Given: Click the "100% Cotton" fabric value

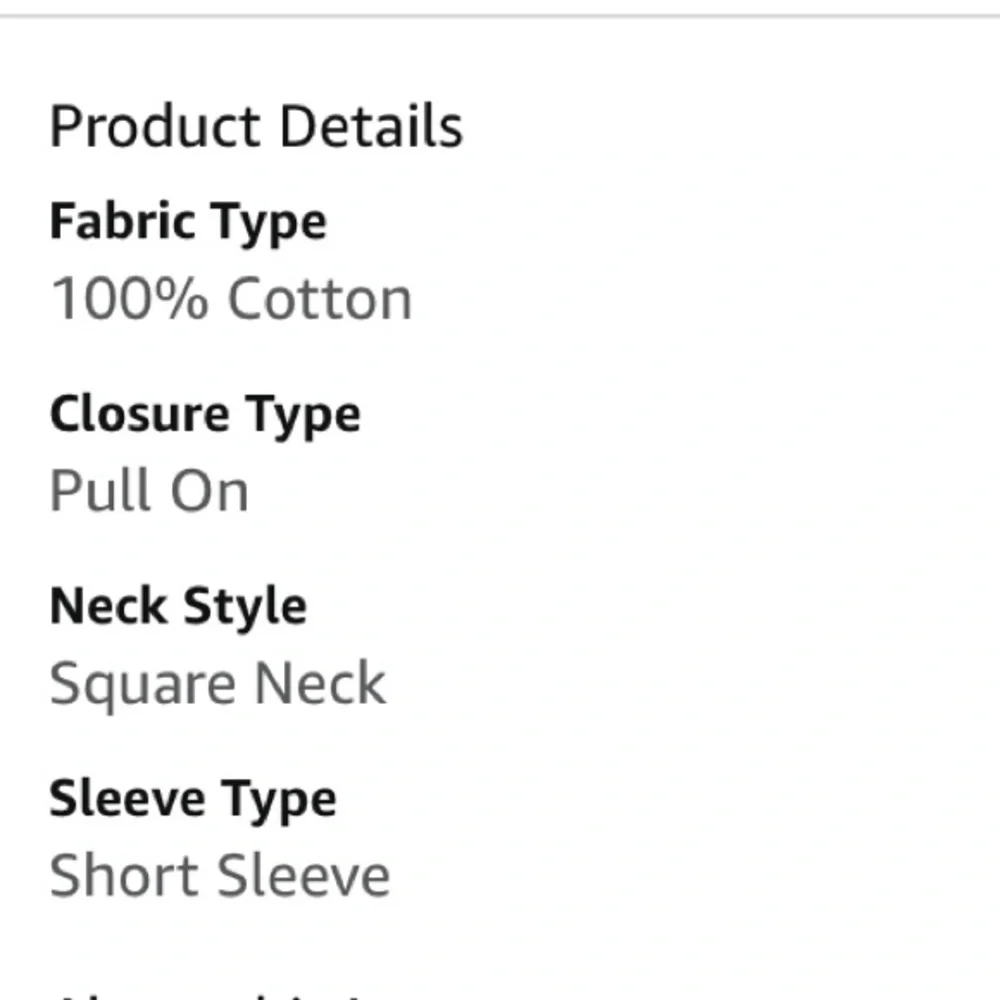Looking at the screenshot, I should 231,299.
